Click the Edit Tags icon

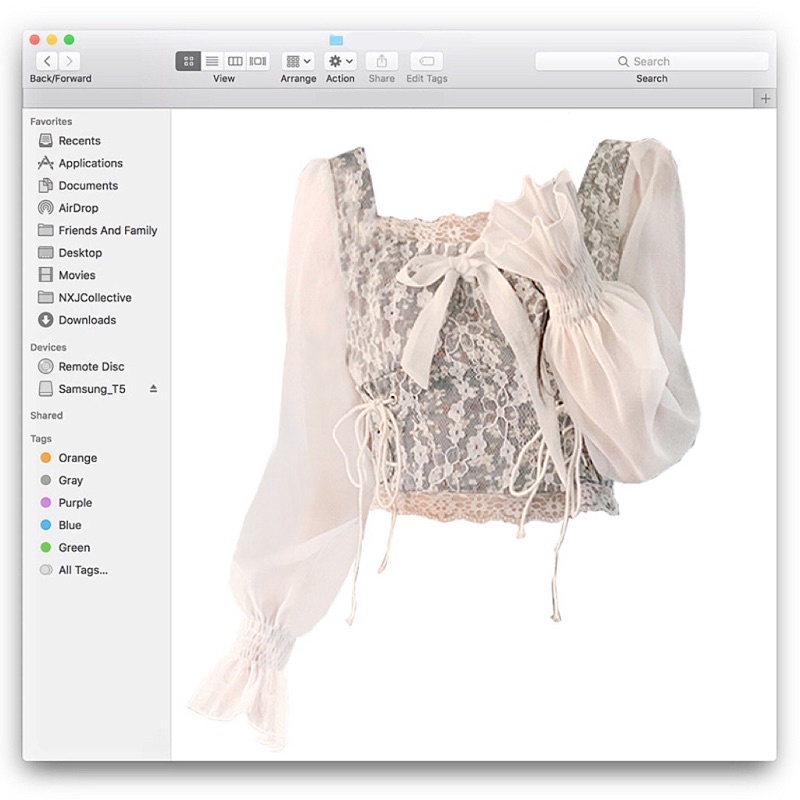[427, 61]
